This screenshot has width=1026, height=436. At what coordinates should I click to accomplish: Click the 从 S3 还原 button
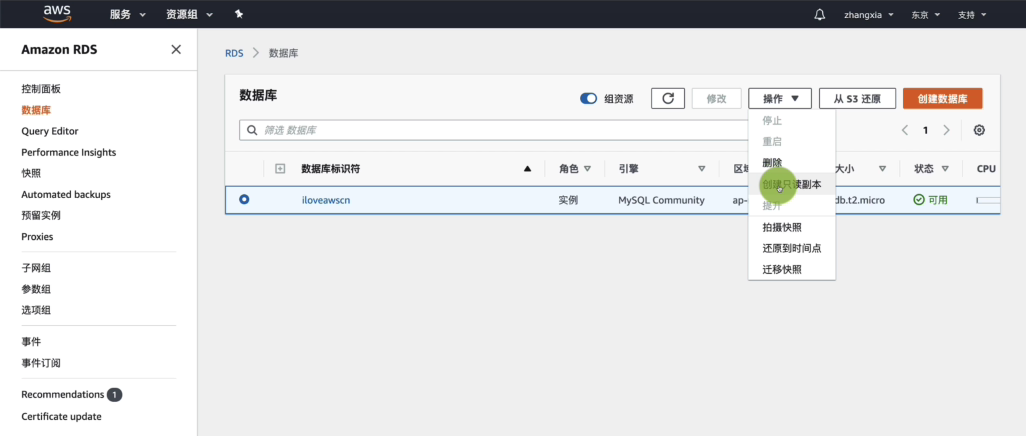tap(857, 98)
